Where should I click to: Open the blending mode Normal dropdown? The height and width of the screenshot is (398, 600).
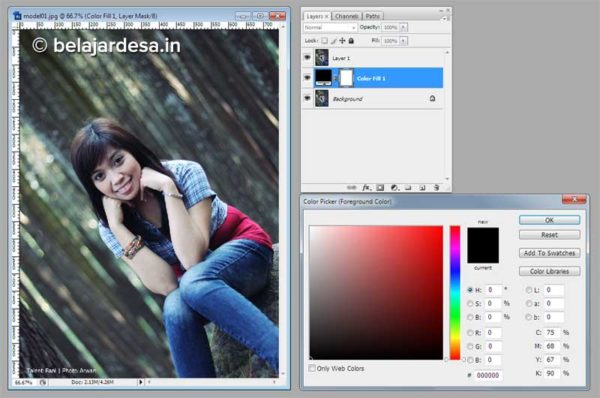pyautogui.click(x=330, y=28)
